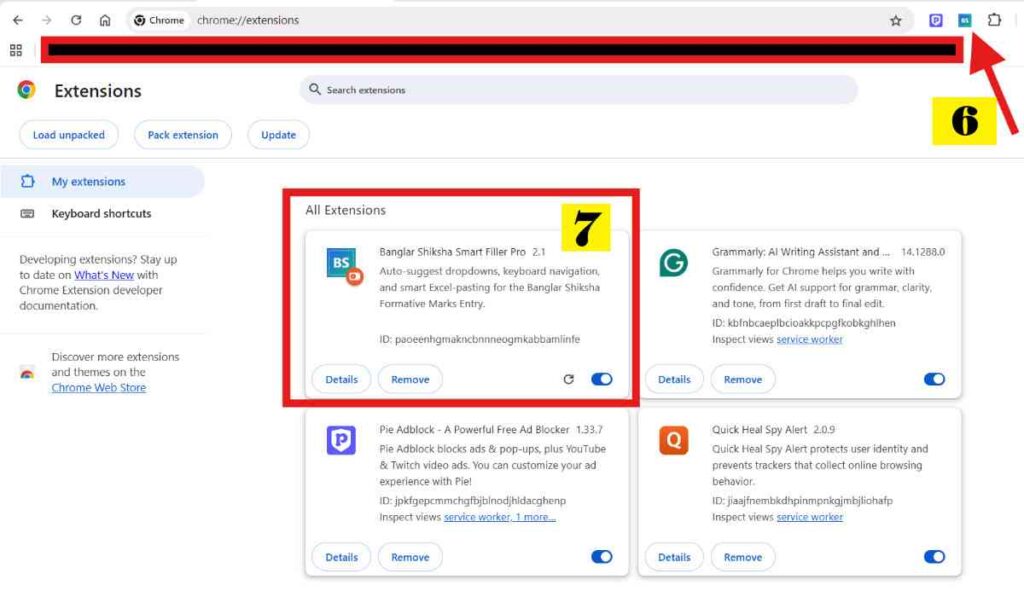Bookmark this page with the star icon
1024x591 pixels.
[895, 21]
